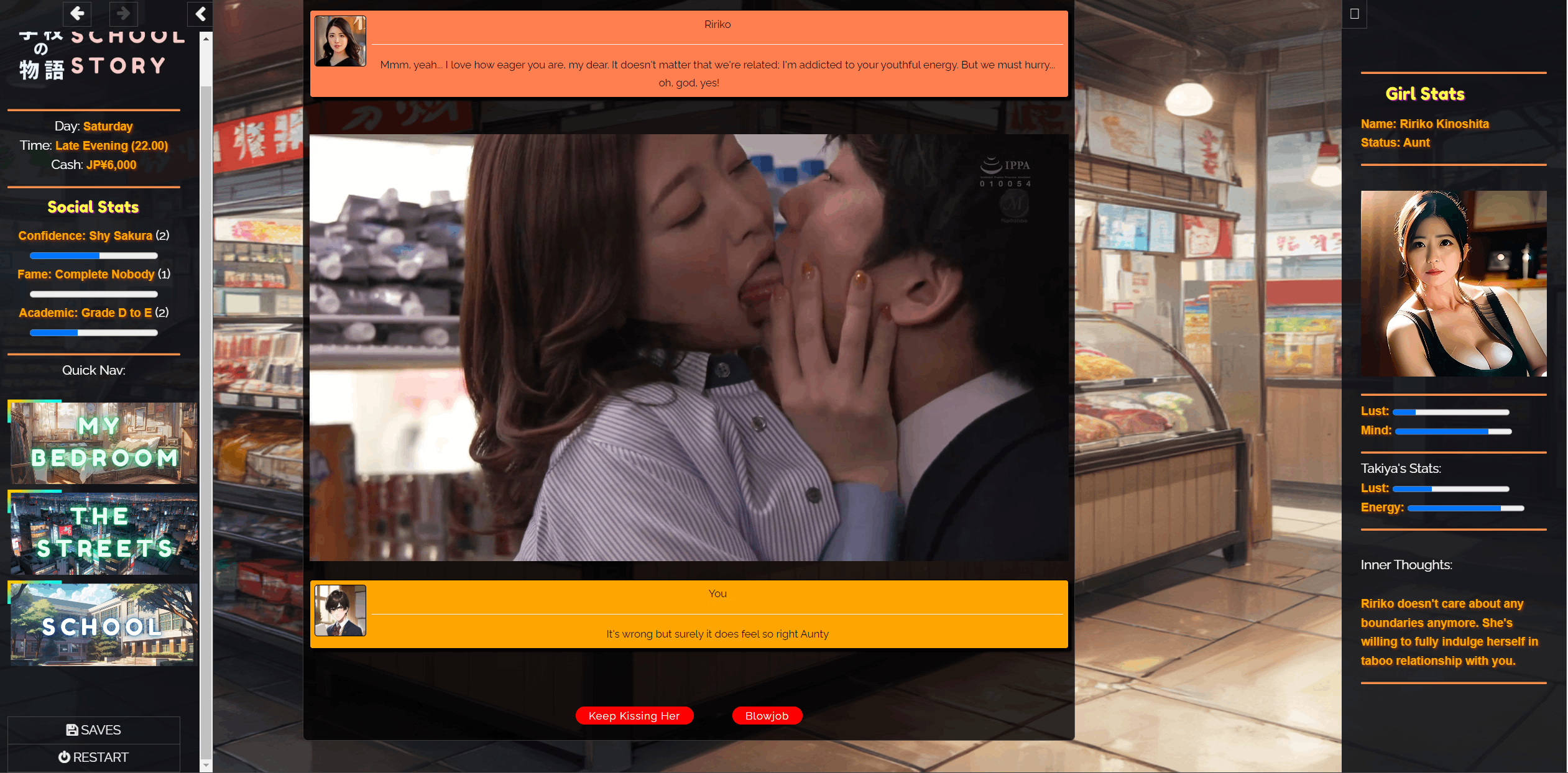Click the RESTART button
Screen dimensions: 1568x773
(94, 757)
